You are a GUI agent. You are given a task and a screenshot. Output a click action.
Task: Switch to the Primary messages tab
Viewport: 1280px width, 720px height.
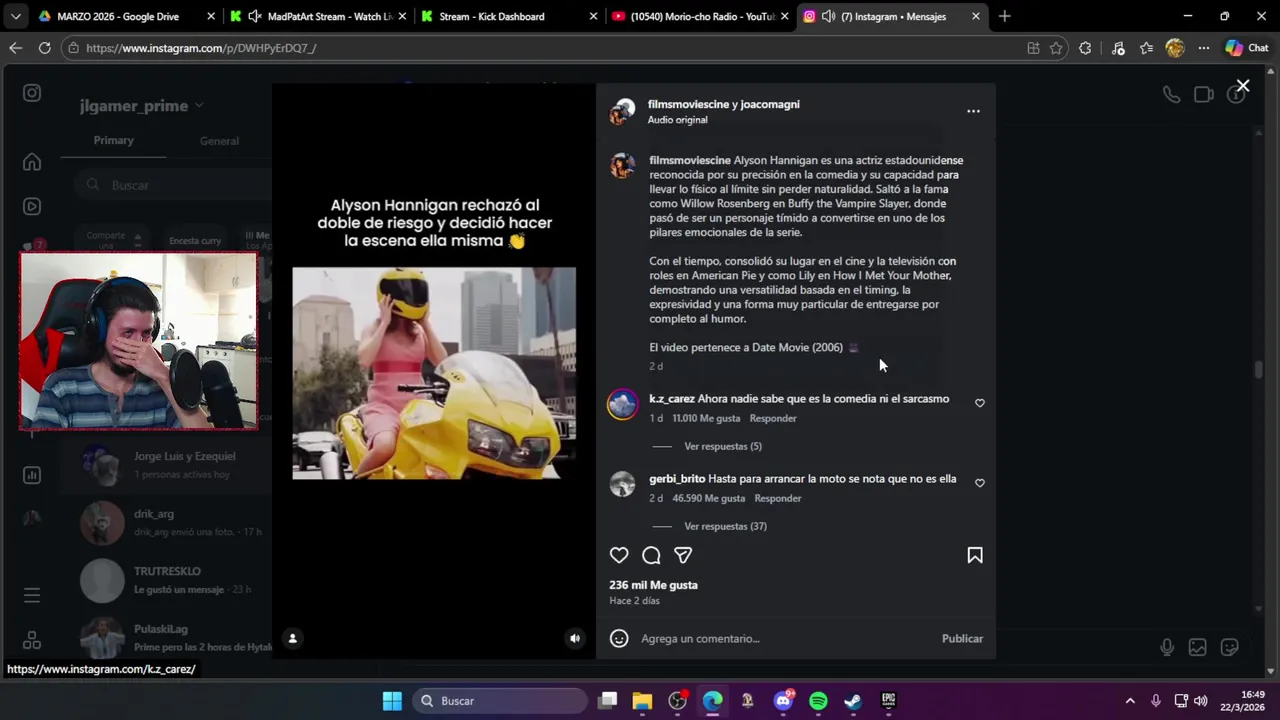coord(113,140)
